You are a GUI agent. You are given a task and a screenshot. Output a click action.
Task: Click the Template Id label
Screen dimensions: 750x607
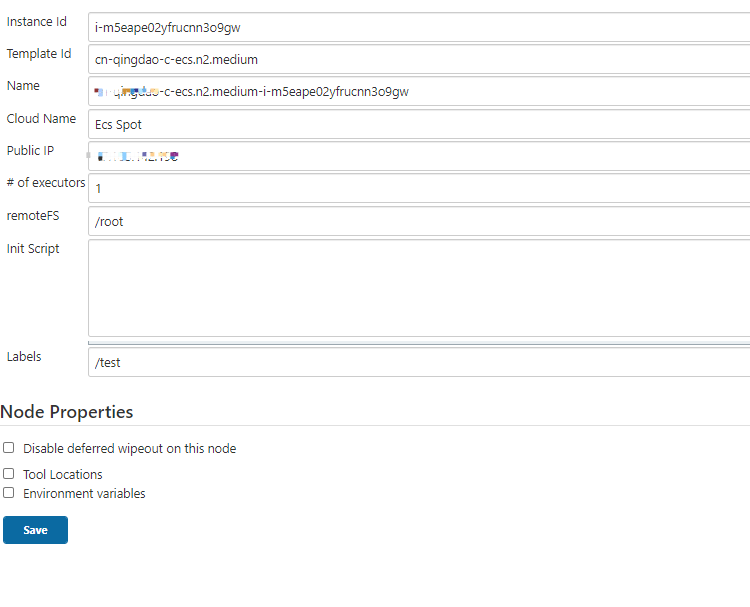[39, 54]
